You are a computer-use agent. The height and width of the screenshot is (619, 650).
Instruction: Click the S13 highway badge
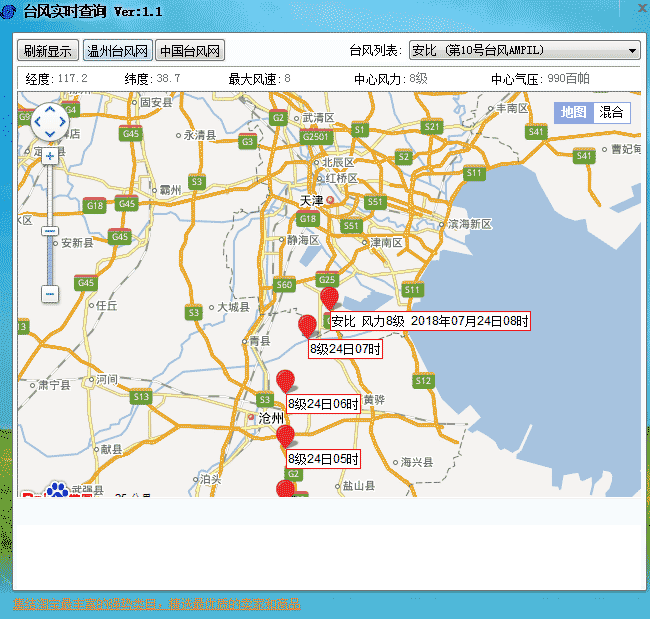click(x=141, y=397)
